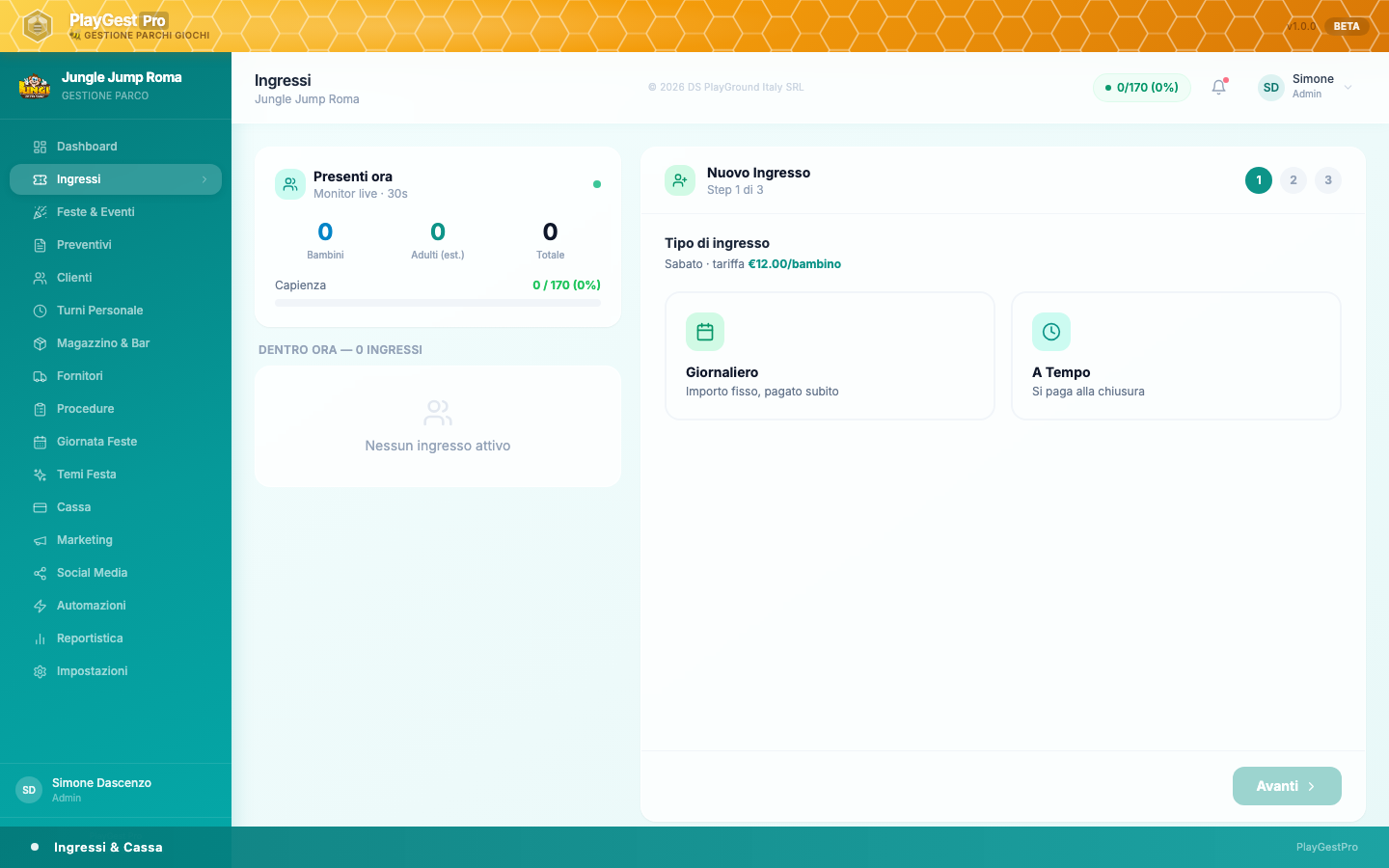1389x868 pixels.
Task: Select the A Tempo entry type
Action: pyautogui.click(x=1176, y=356)
